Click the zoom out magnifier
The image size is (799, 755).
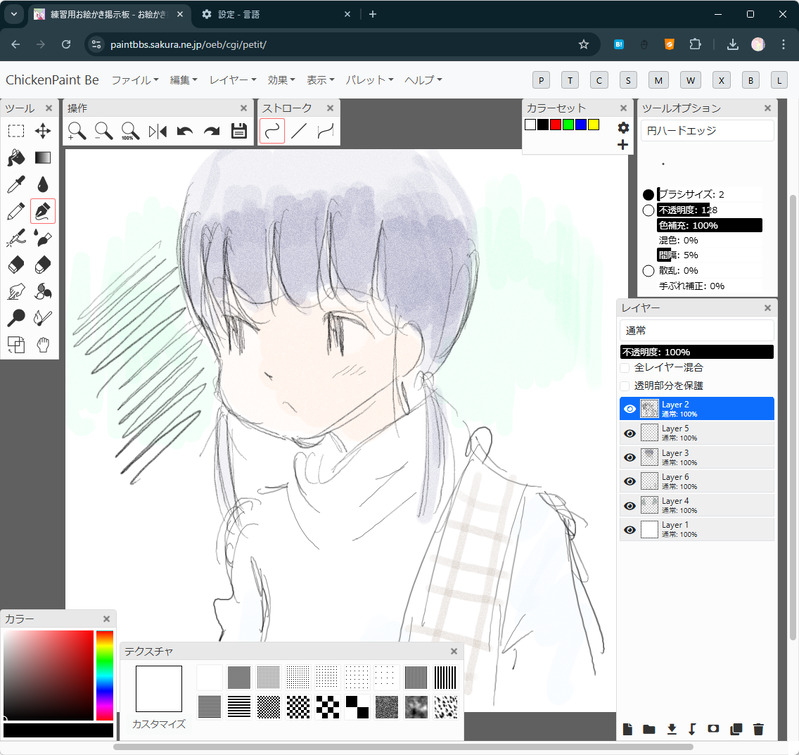click(103, 131)
